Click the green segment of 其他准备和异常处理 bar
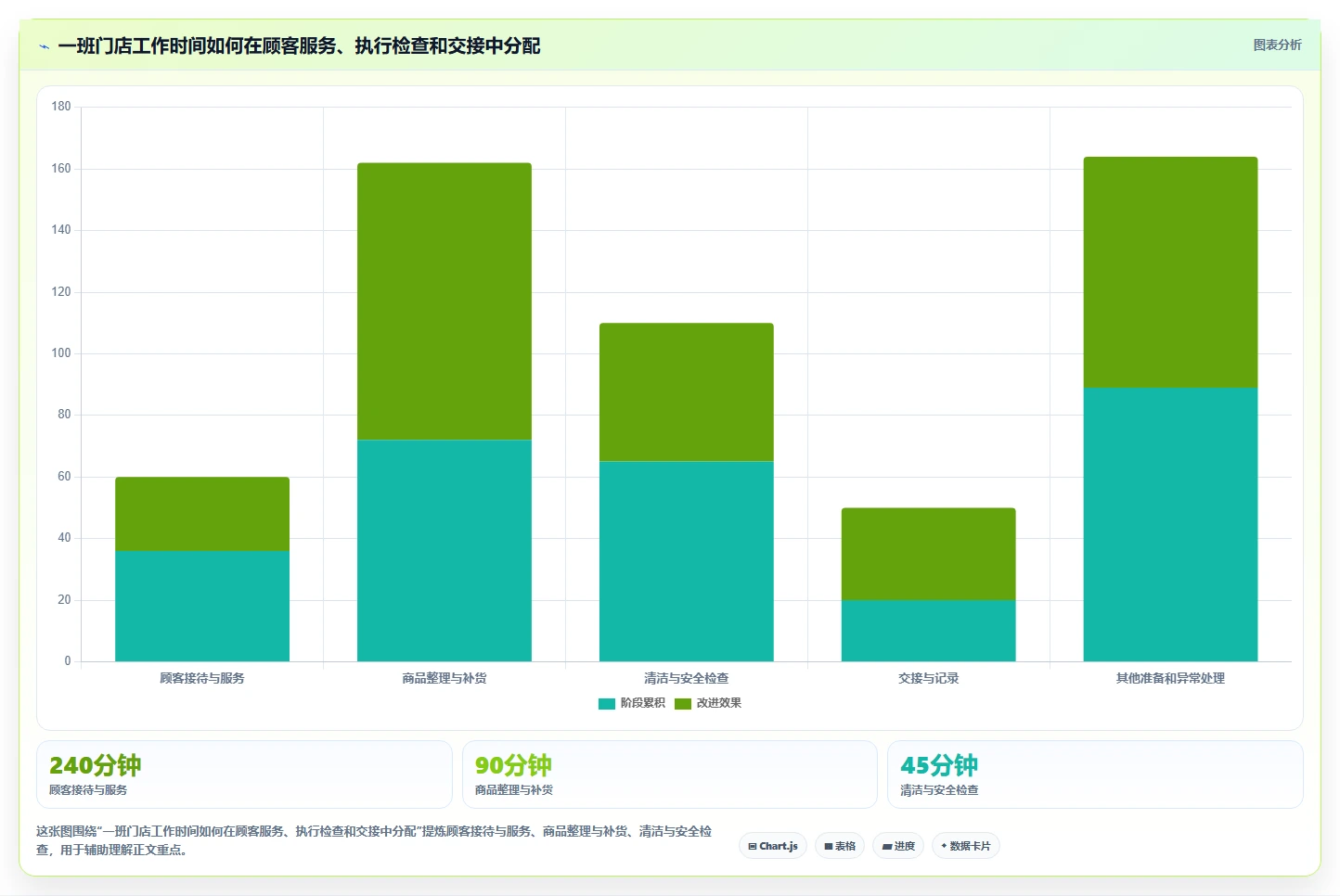 coord(1171,272)
